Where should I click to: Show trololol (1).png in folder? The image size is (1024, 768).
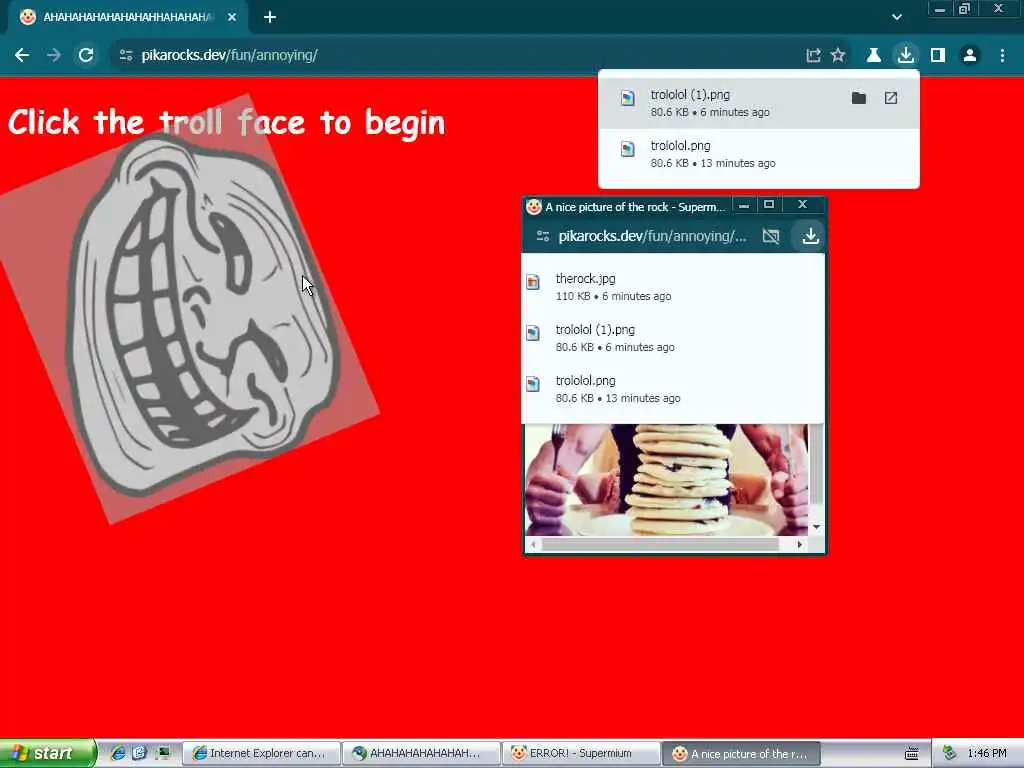(859, 98)
